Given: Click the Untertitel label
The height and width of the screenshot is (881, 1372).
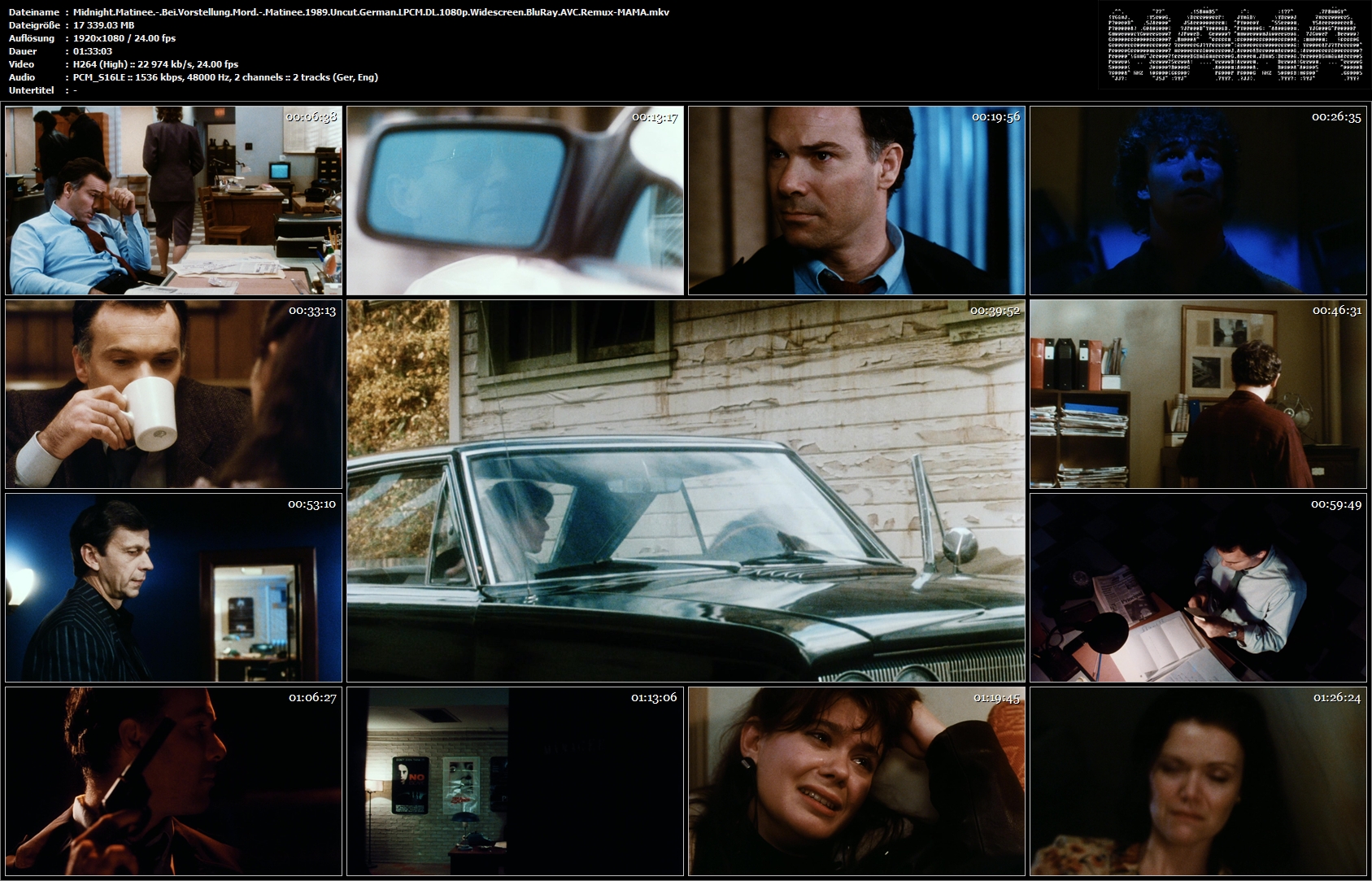Looking at the screenshot, I should (x=32, y=90).
